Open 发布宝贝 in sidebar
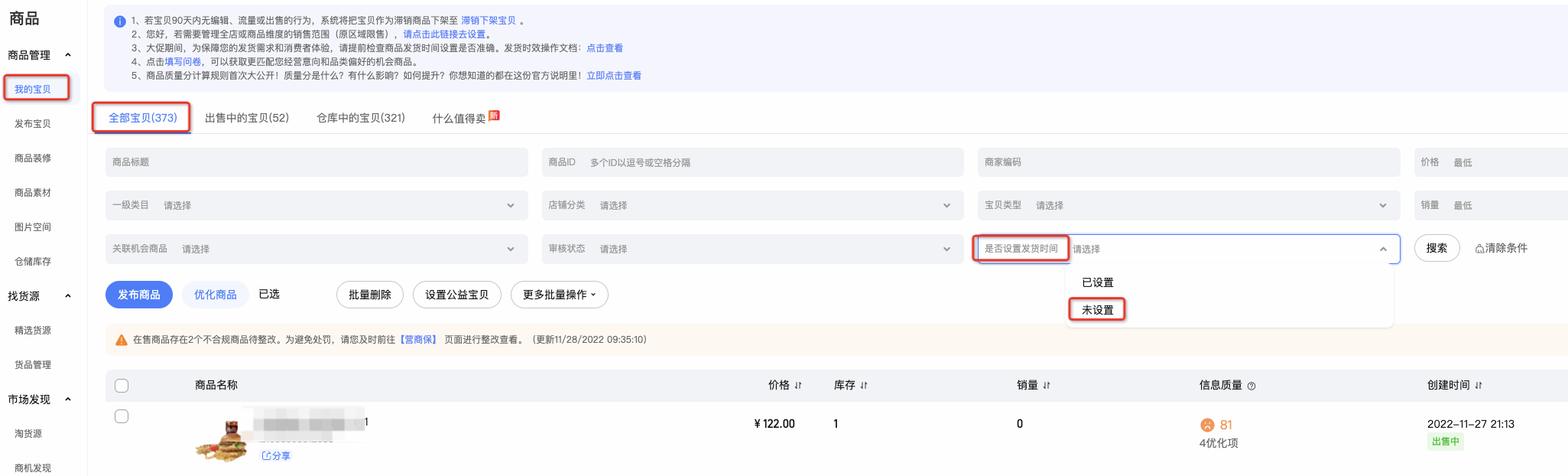 (x=33, y=124)
